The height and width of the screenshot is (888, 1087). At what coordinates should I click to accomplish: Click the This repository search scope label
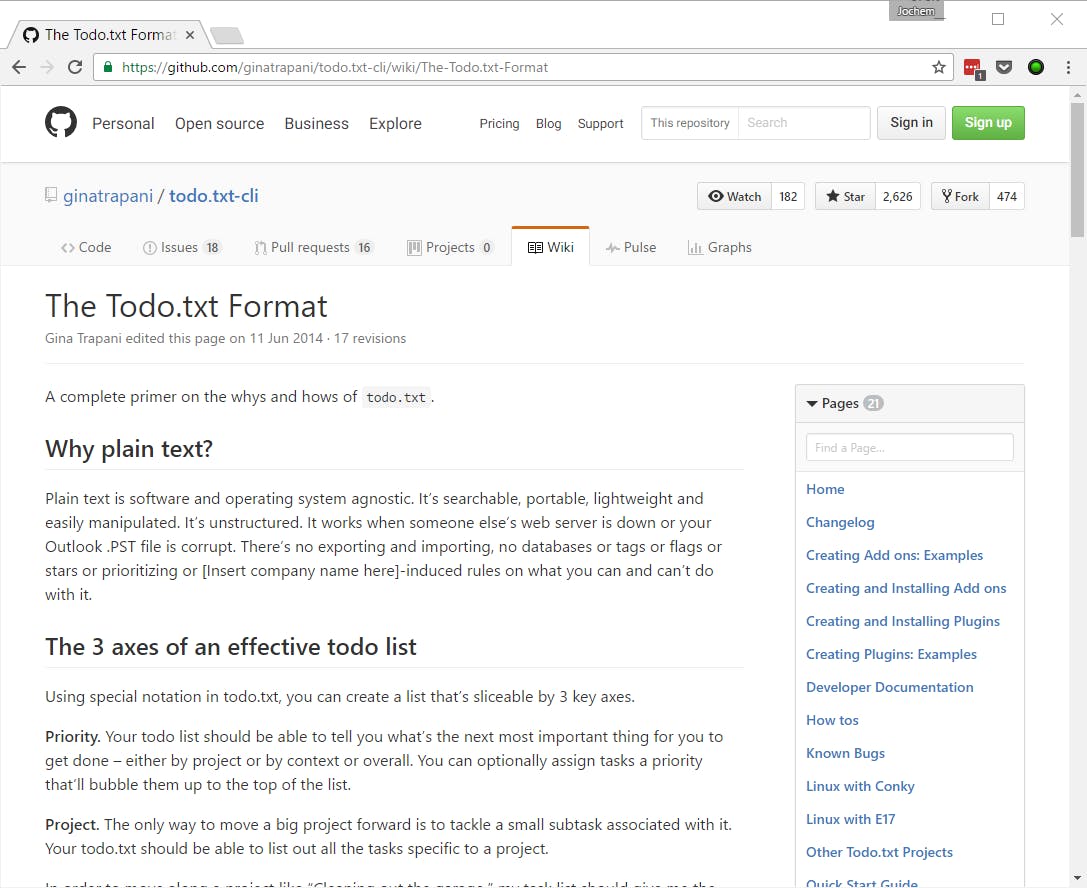coord(690,123)
